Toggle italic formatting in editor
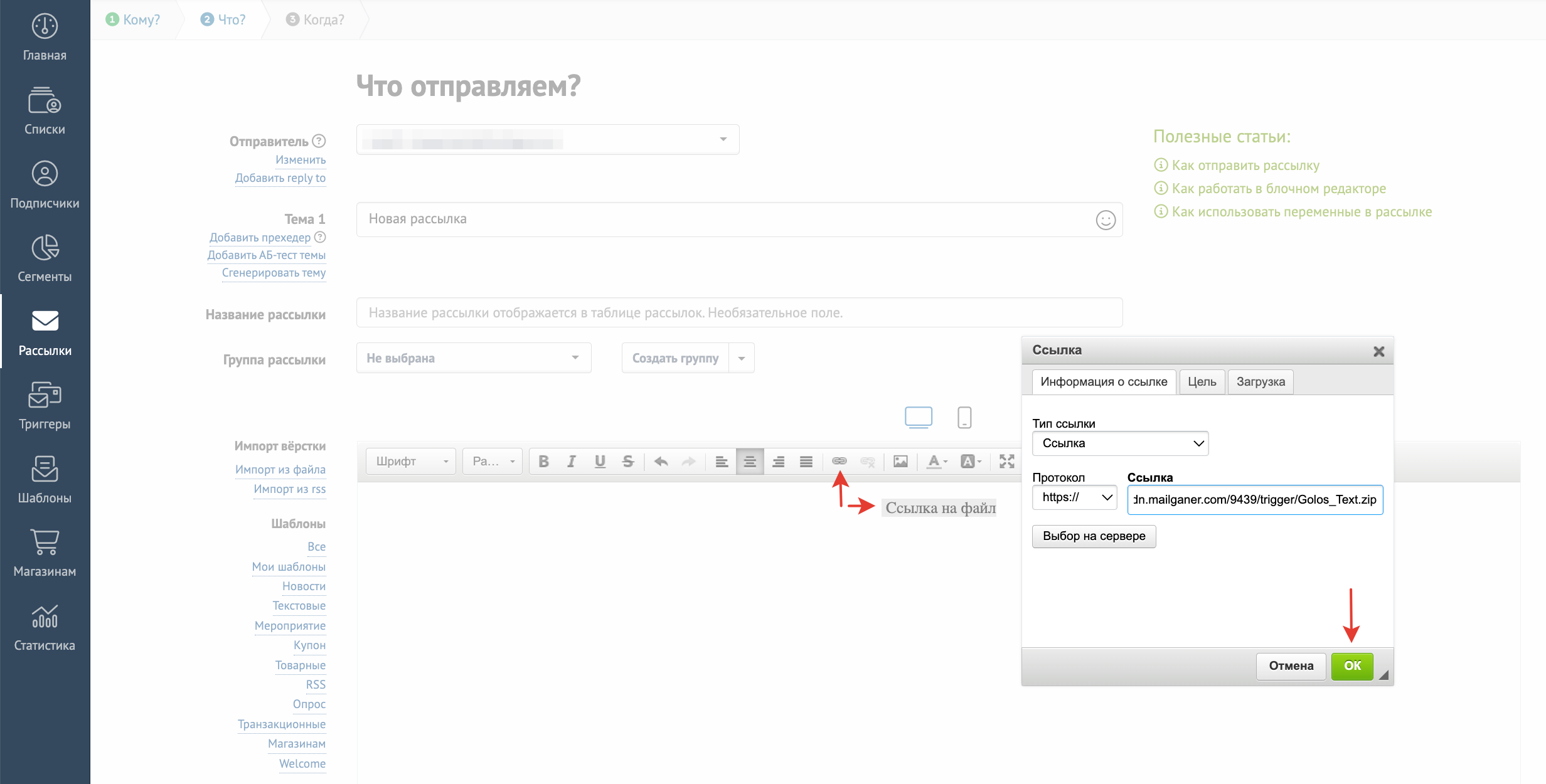The image size is (1546, 784). coord(572,462)
